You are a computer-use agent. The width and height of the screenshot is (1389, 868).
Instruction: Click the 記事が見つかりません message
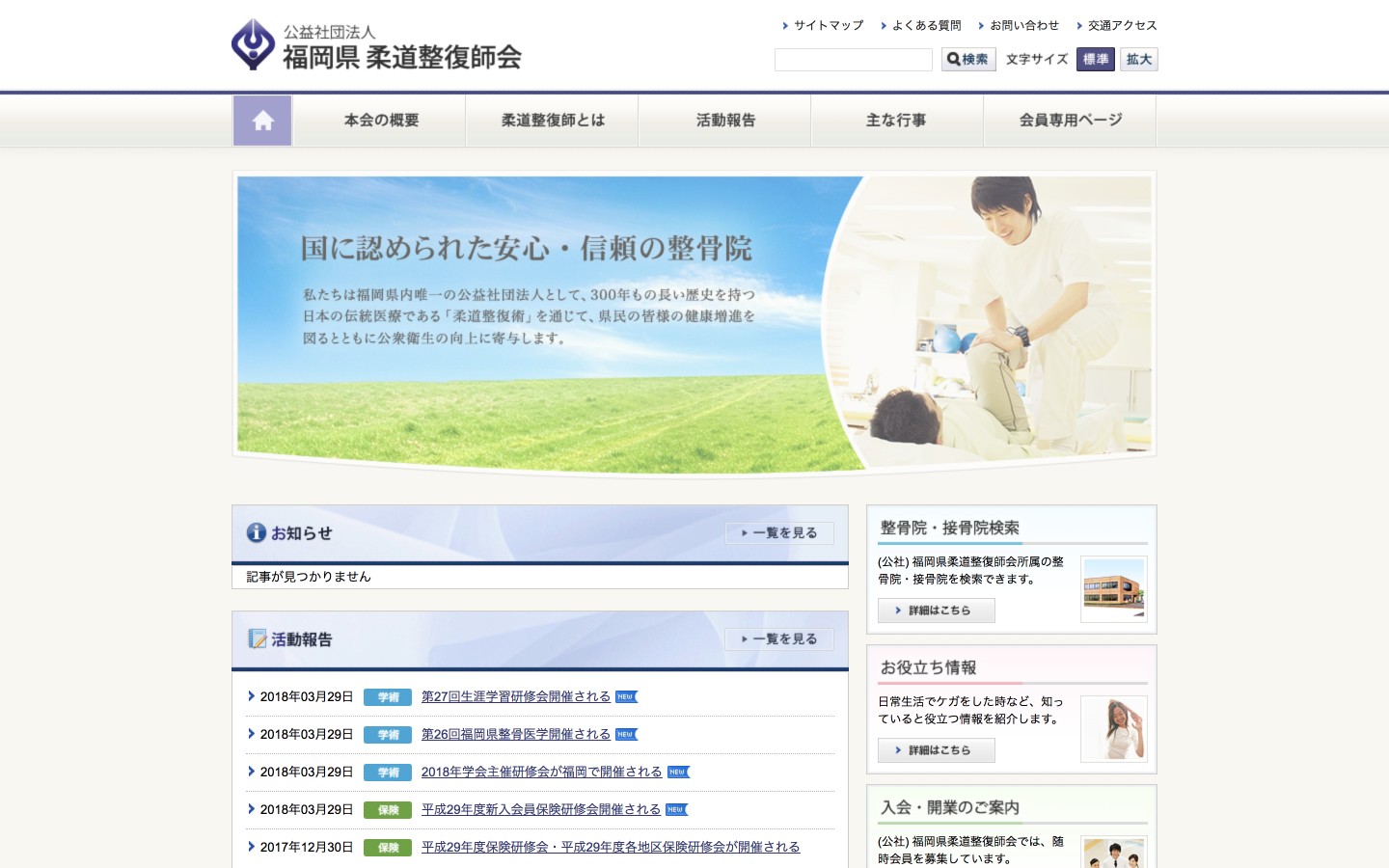(x=309, y=577)
